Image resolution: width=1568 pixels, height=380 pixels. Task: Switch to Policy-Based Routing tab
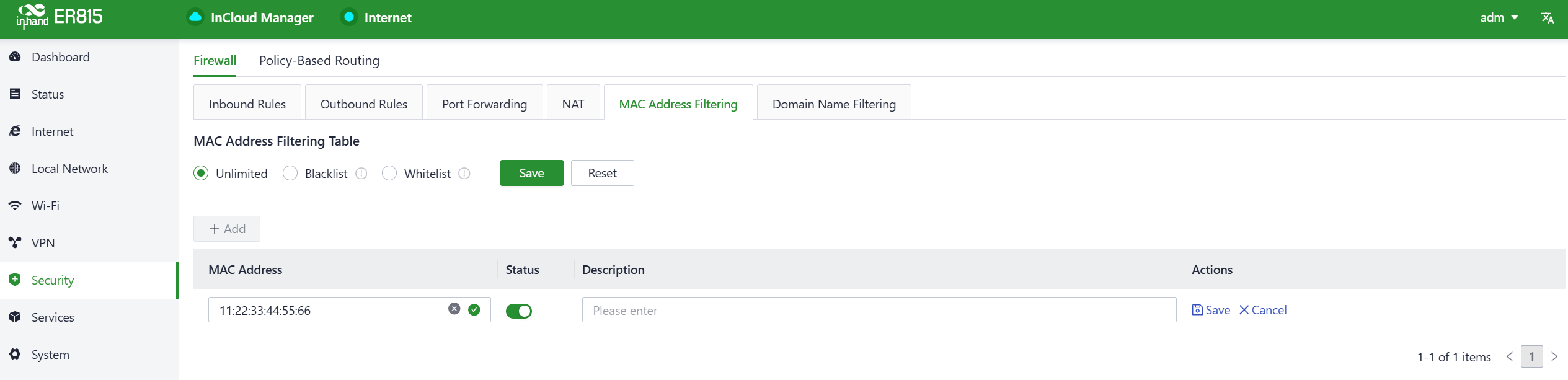click(319, 61)
